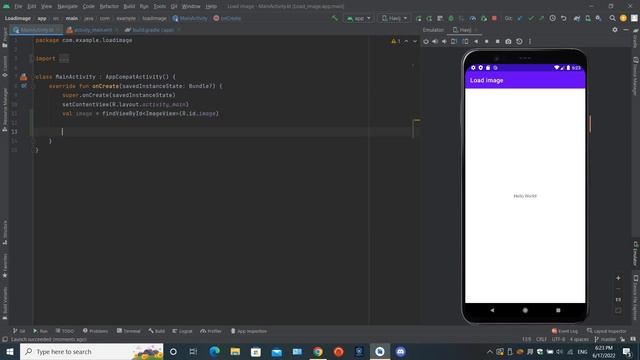
Task: Select the MainActivity.kt editor tab
Action: tap(36, 30)
